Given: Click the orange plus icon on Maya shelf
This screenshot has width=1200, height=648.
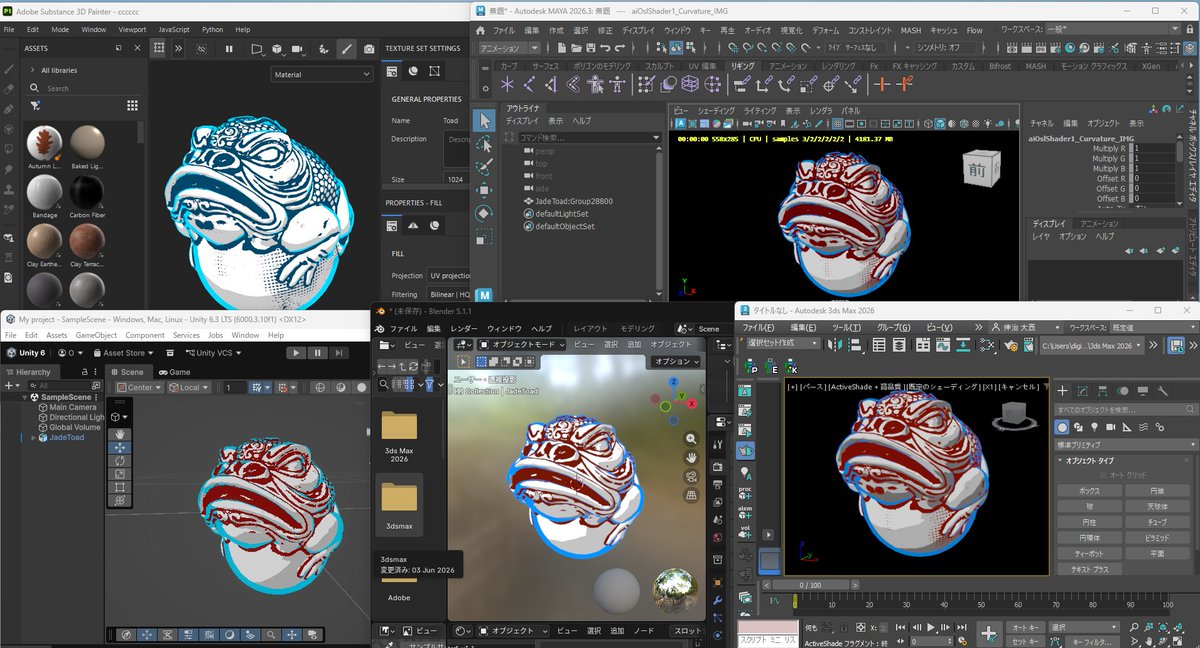Looking at the screenshot, I should [x=881, y=84].
